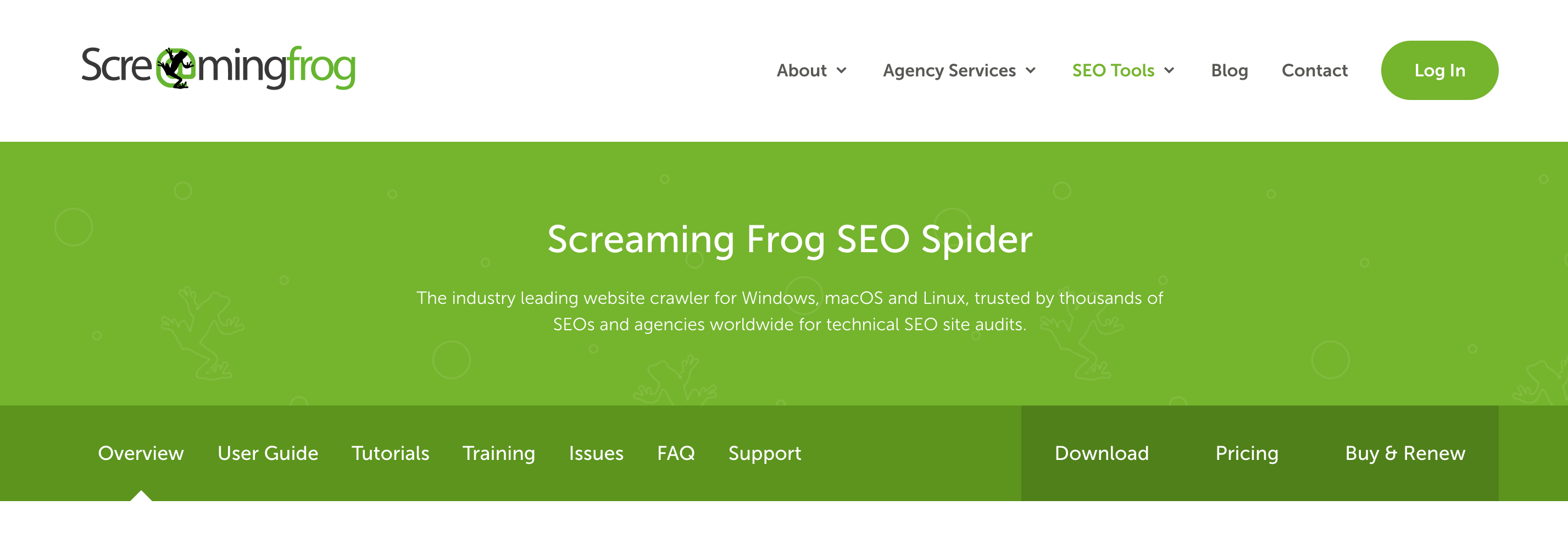The image size is (1568, 533).
Task: Switch to the Tutorials tab
Action: click(x=390, y=453)
